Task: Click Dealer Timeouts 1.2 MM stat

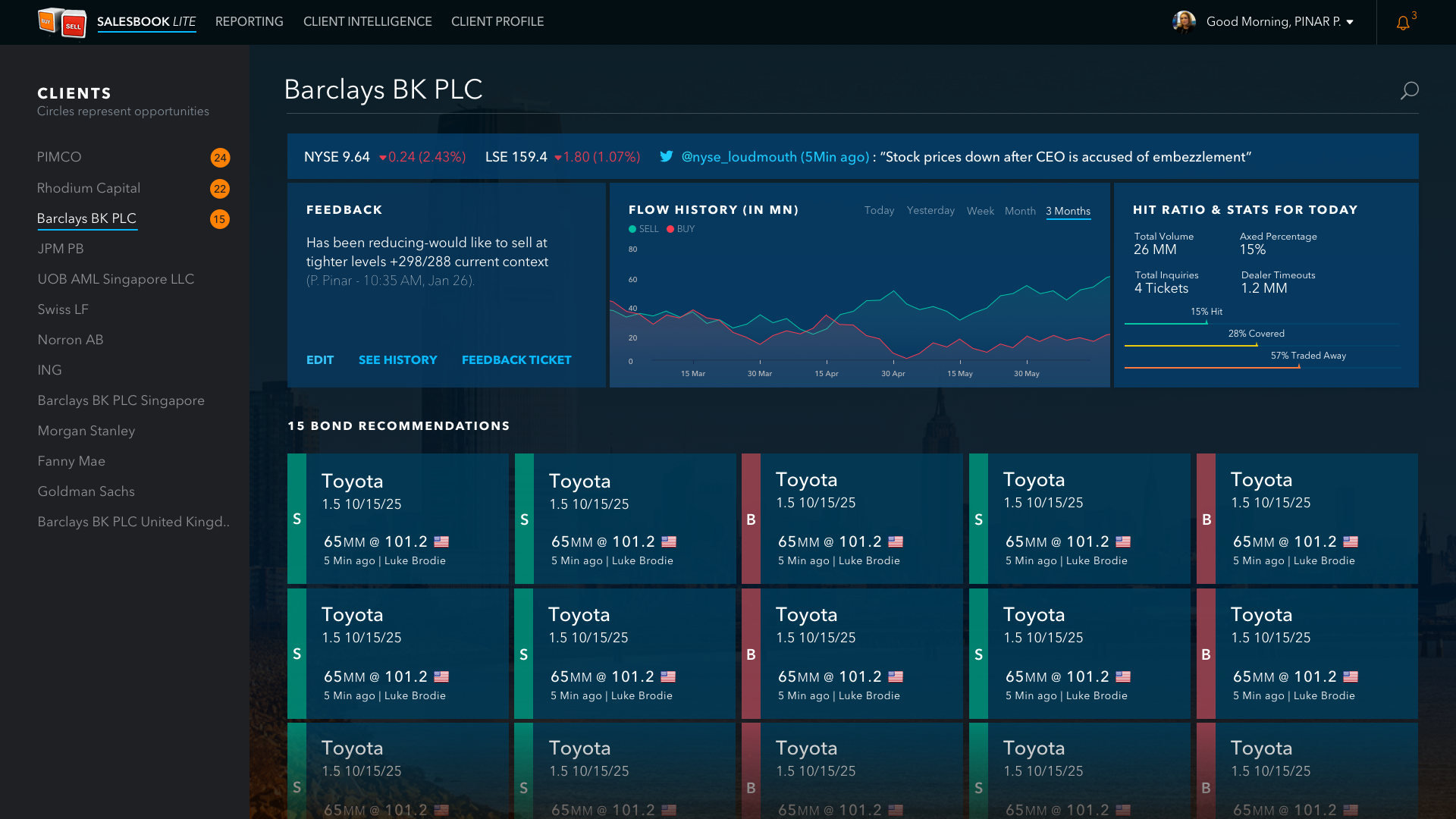Action: coord(1278,282)
